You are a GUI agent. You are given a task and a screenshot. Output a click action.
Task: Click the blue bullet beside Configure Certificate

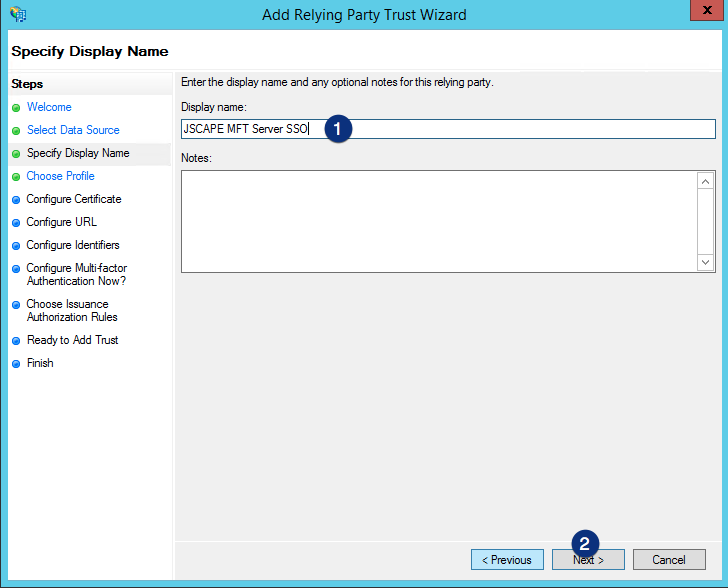pyautogui.click(x=16, y=200)
